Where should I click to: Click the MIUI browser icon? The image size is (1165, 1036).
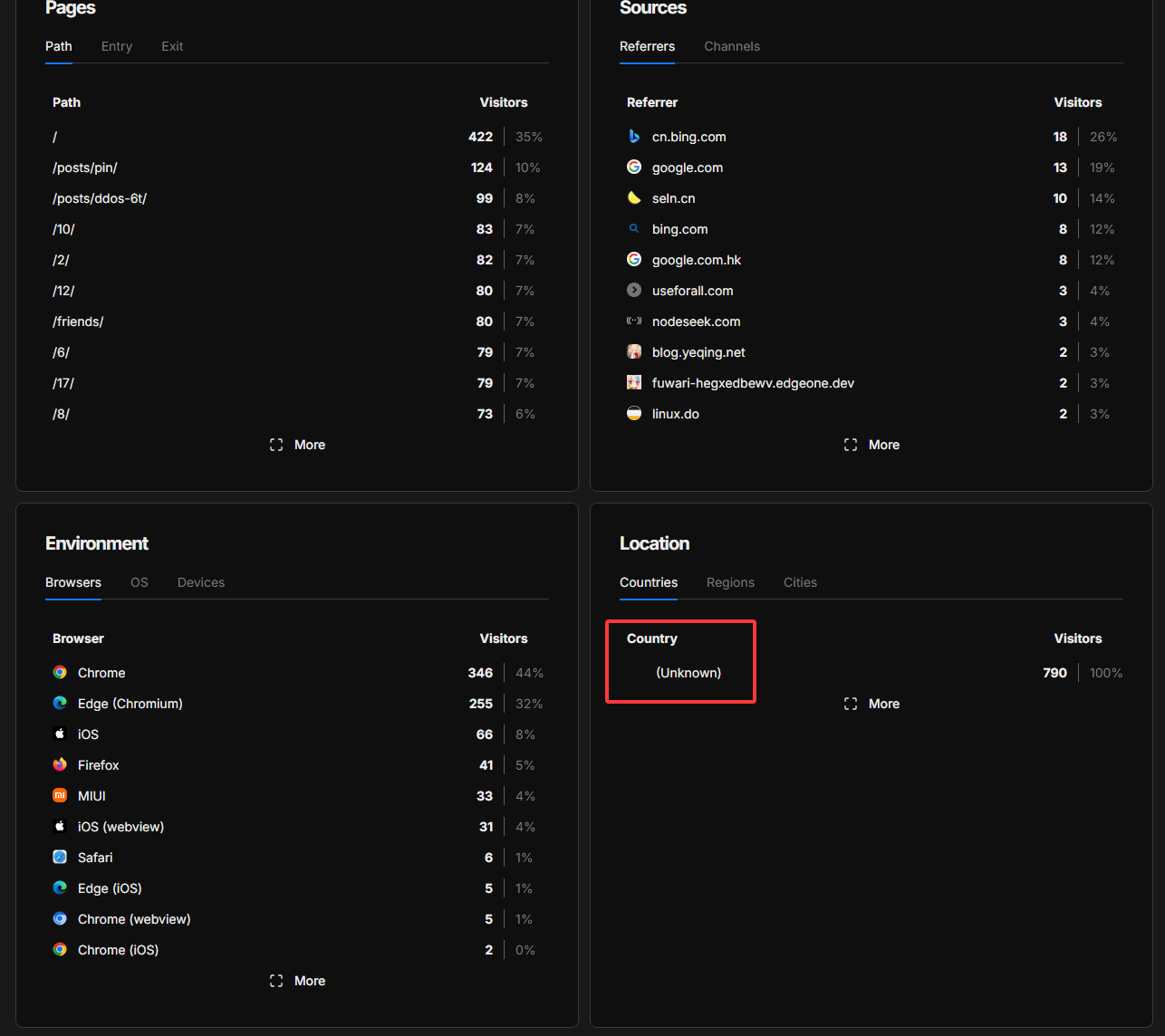tap(60, 796)
